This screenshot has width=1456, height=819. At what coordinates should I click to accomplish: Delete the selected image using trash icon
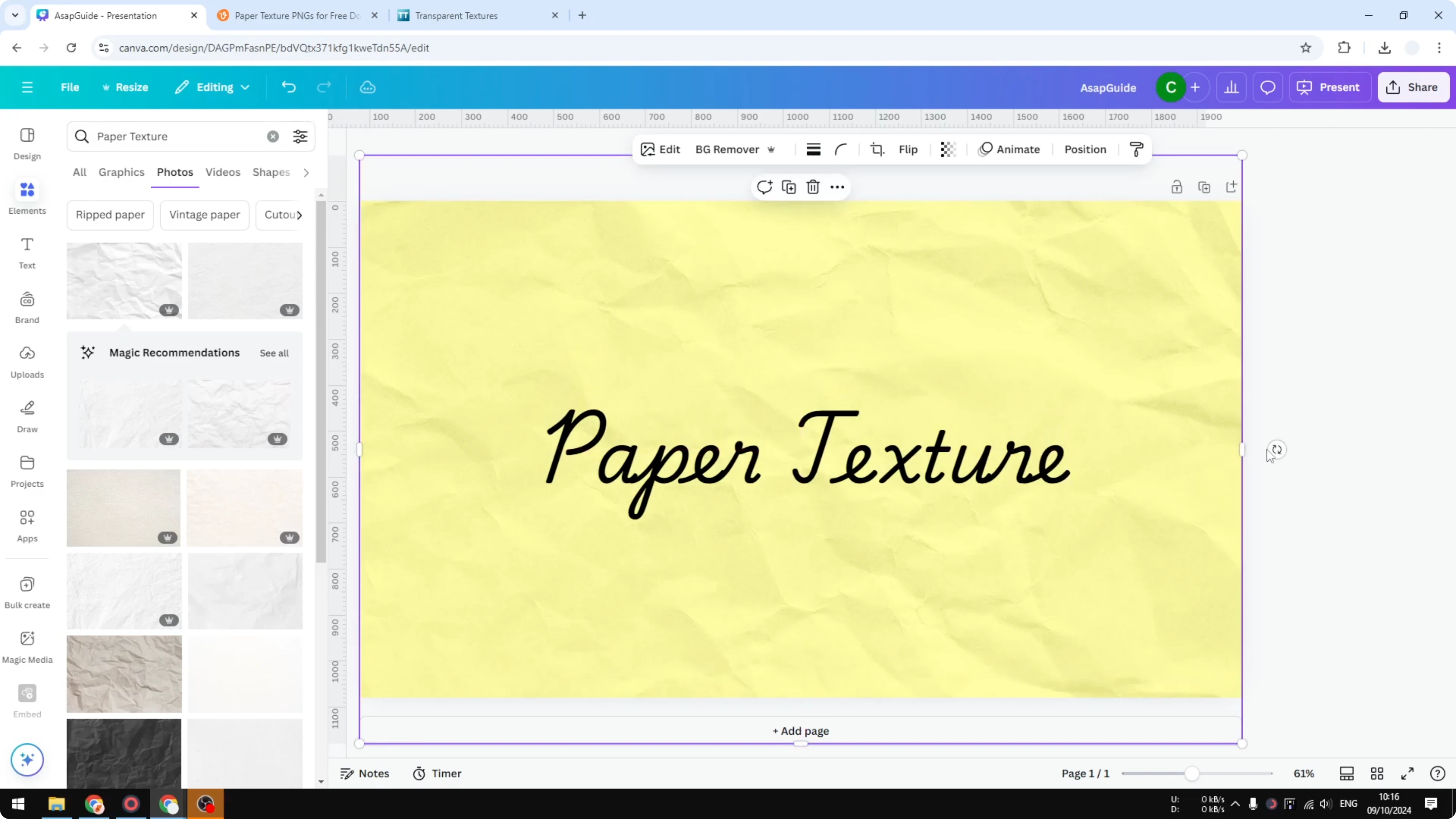click(813, 186)
